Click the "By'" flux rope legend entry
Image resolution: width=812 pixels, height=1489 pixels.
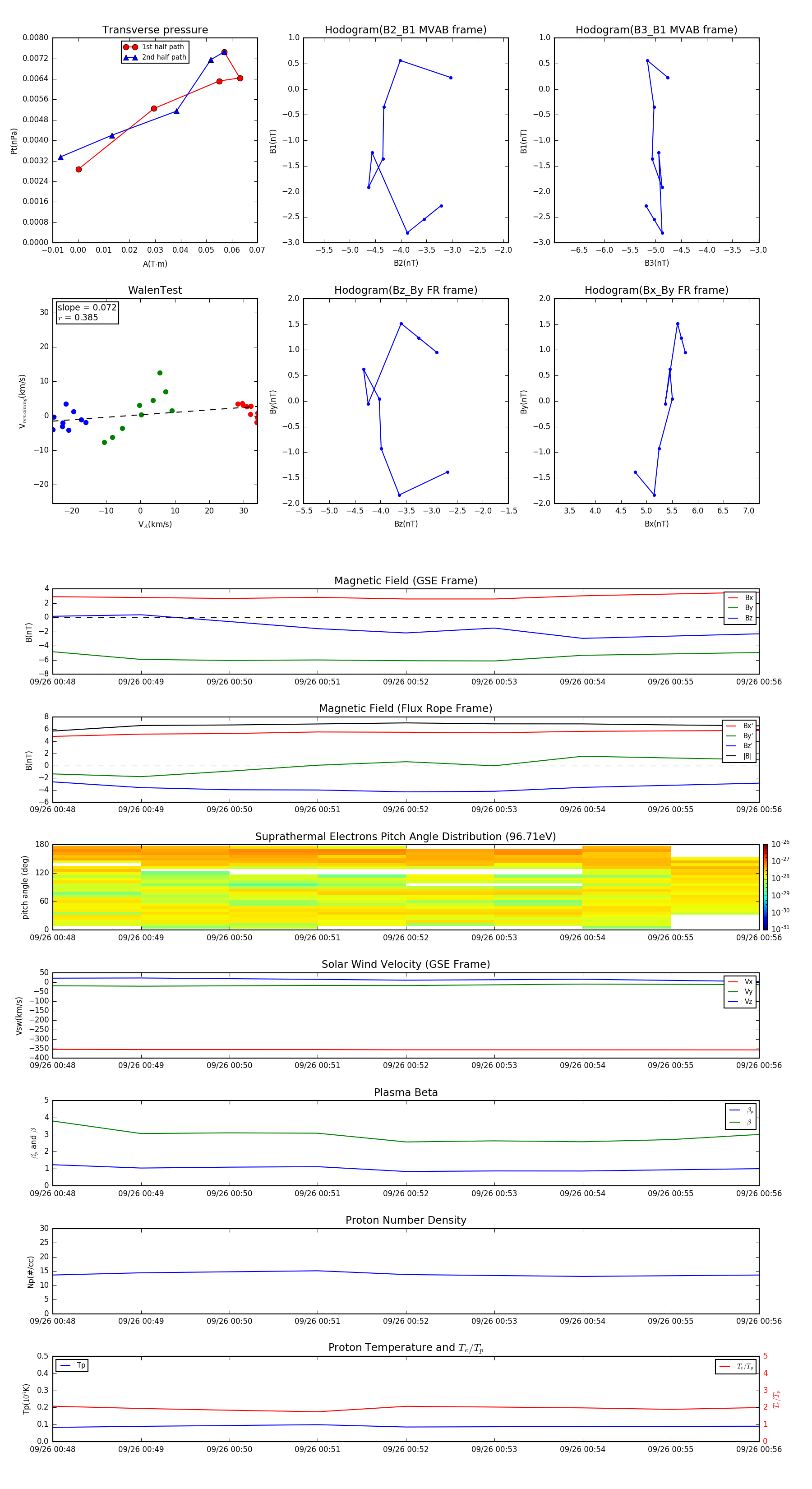tap(740, 736)
